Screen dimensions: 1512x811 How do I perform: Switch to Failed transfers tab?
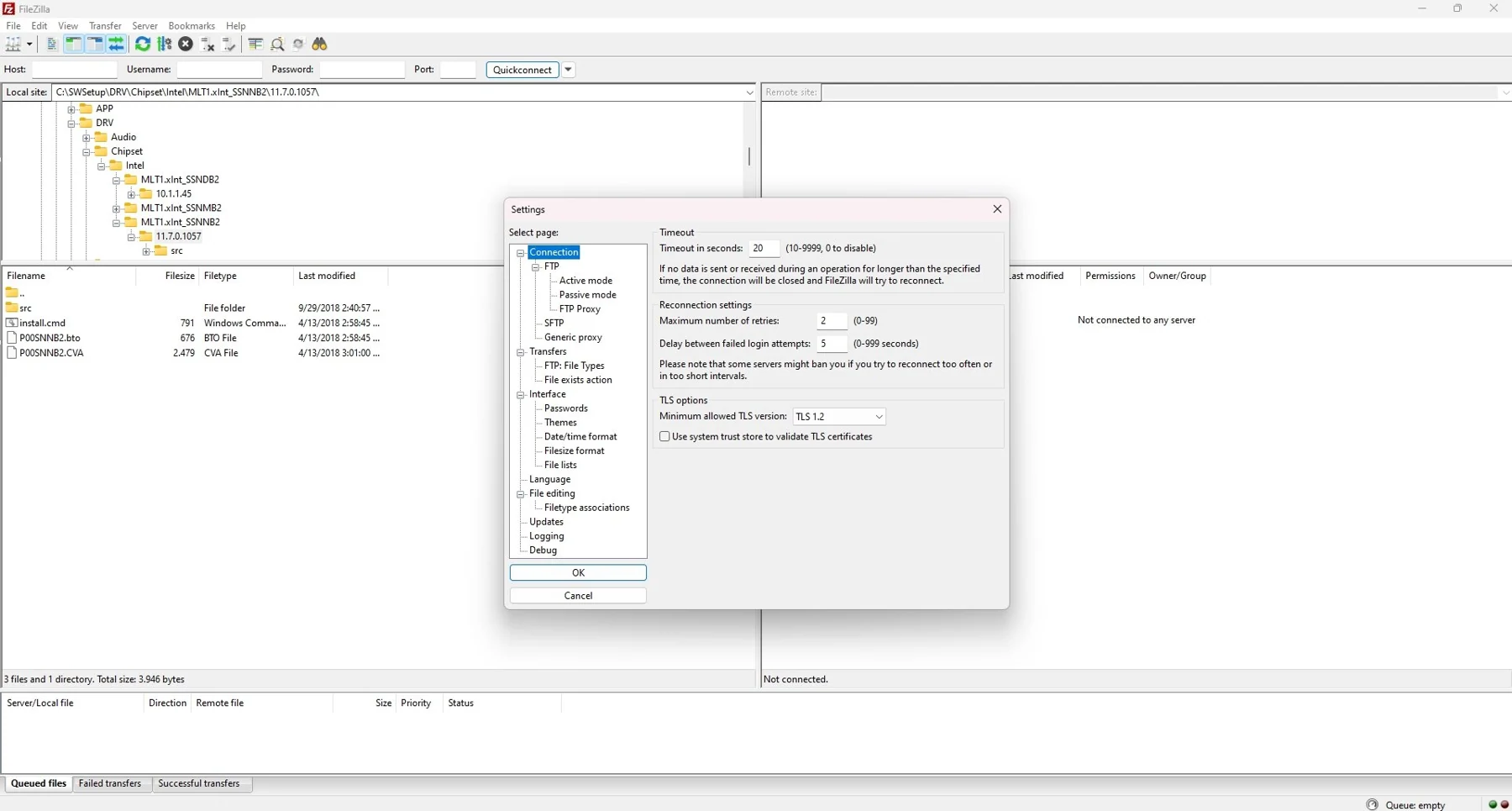click(110, 783)
